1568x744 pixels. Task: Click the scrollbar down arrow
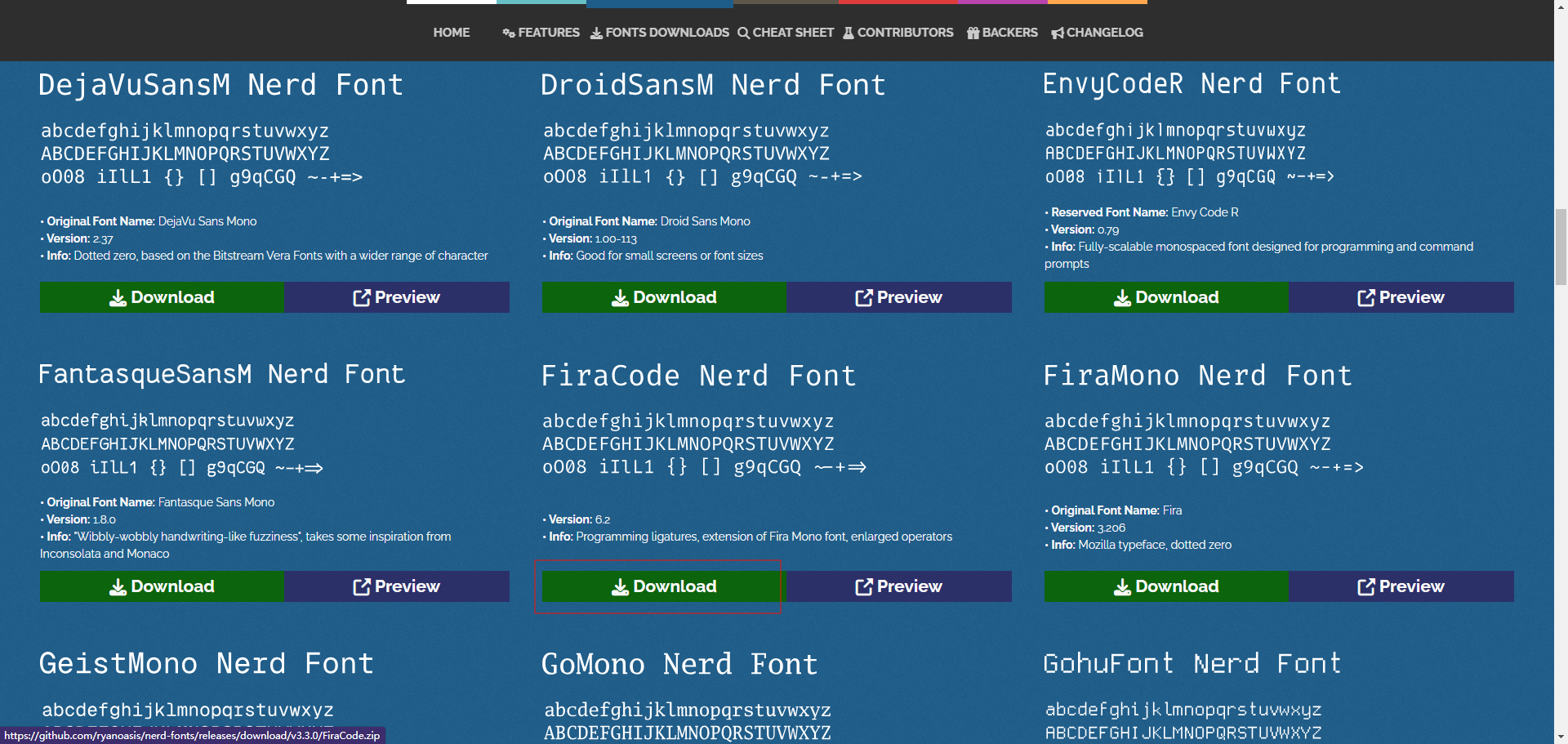click(1561, 737)
